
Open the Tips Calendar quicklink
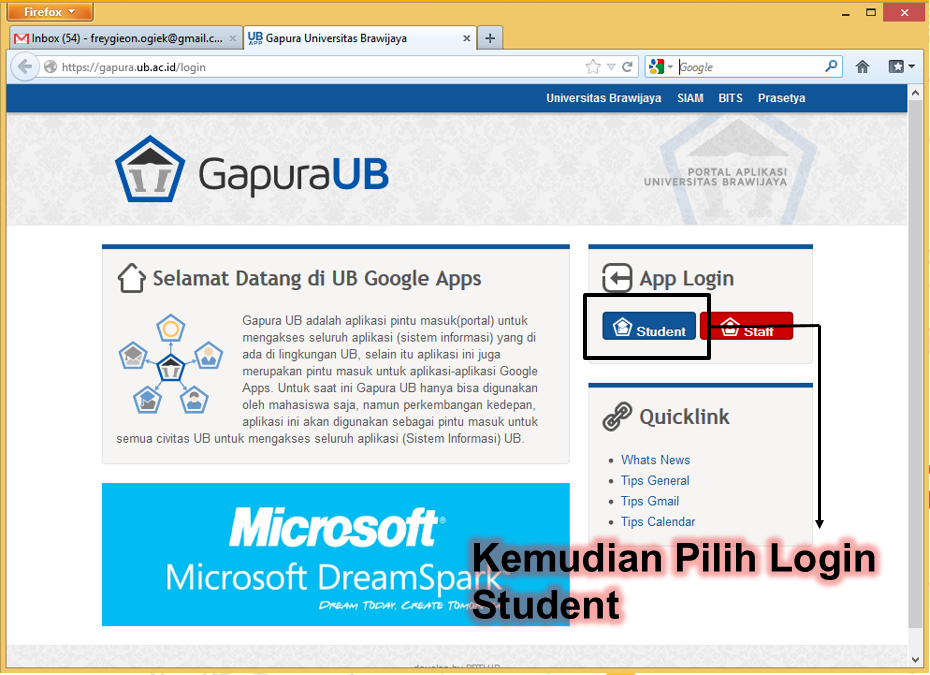pos(658,522)
